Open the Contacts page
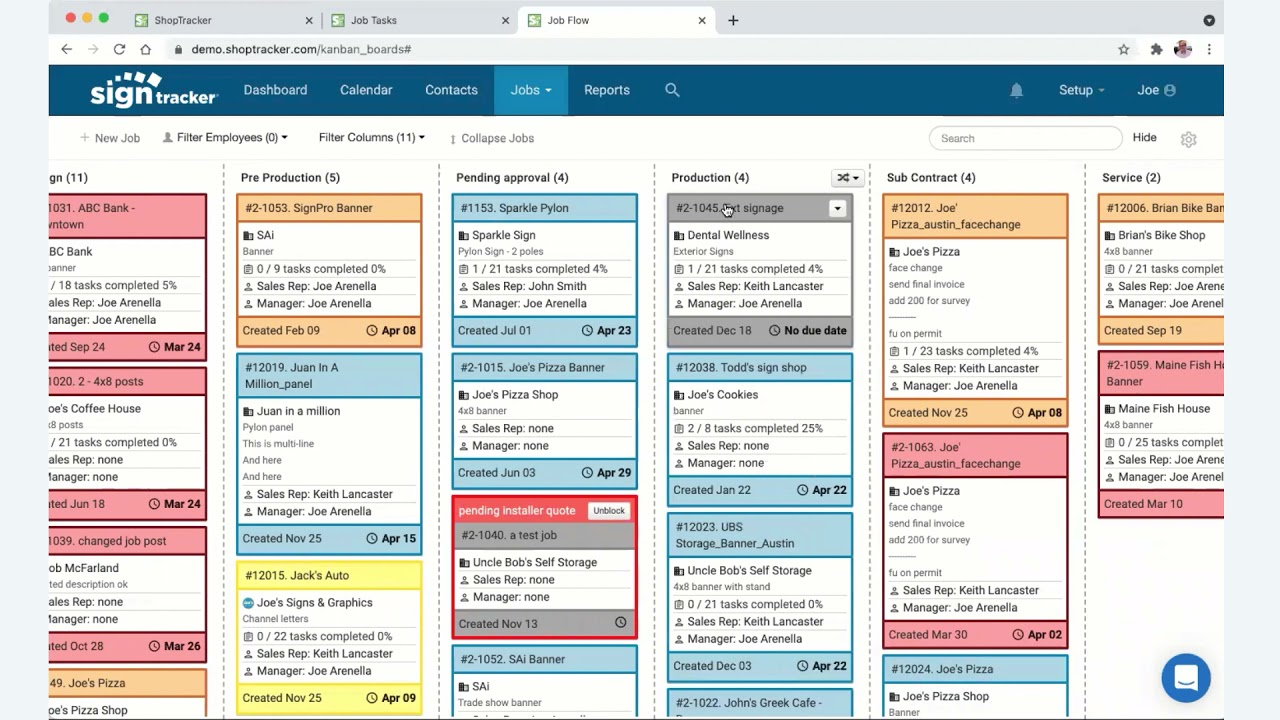This screenshot has height=720, width=1280. point(451,90)
